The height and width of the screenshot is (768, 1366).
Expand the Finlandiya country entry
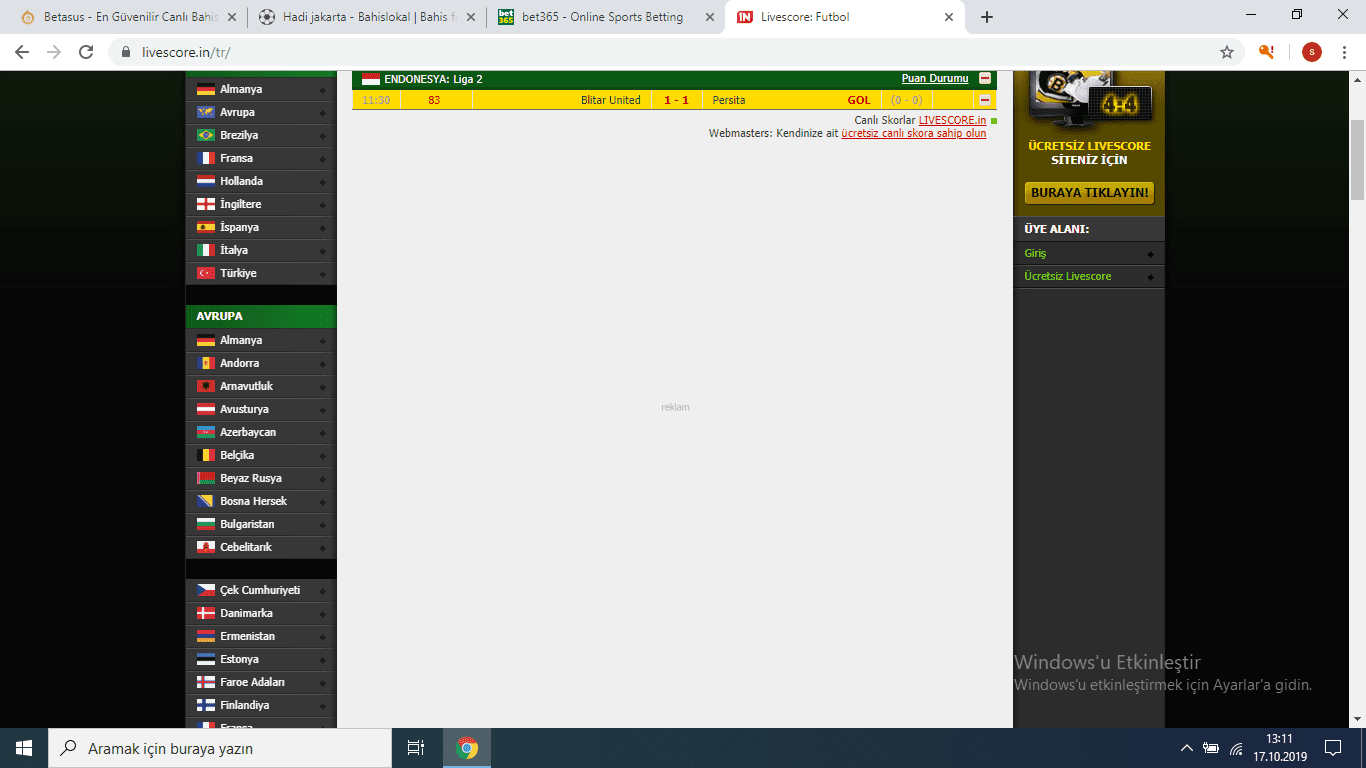pos(261,705)
